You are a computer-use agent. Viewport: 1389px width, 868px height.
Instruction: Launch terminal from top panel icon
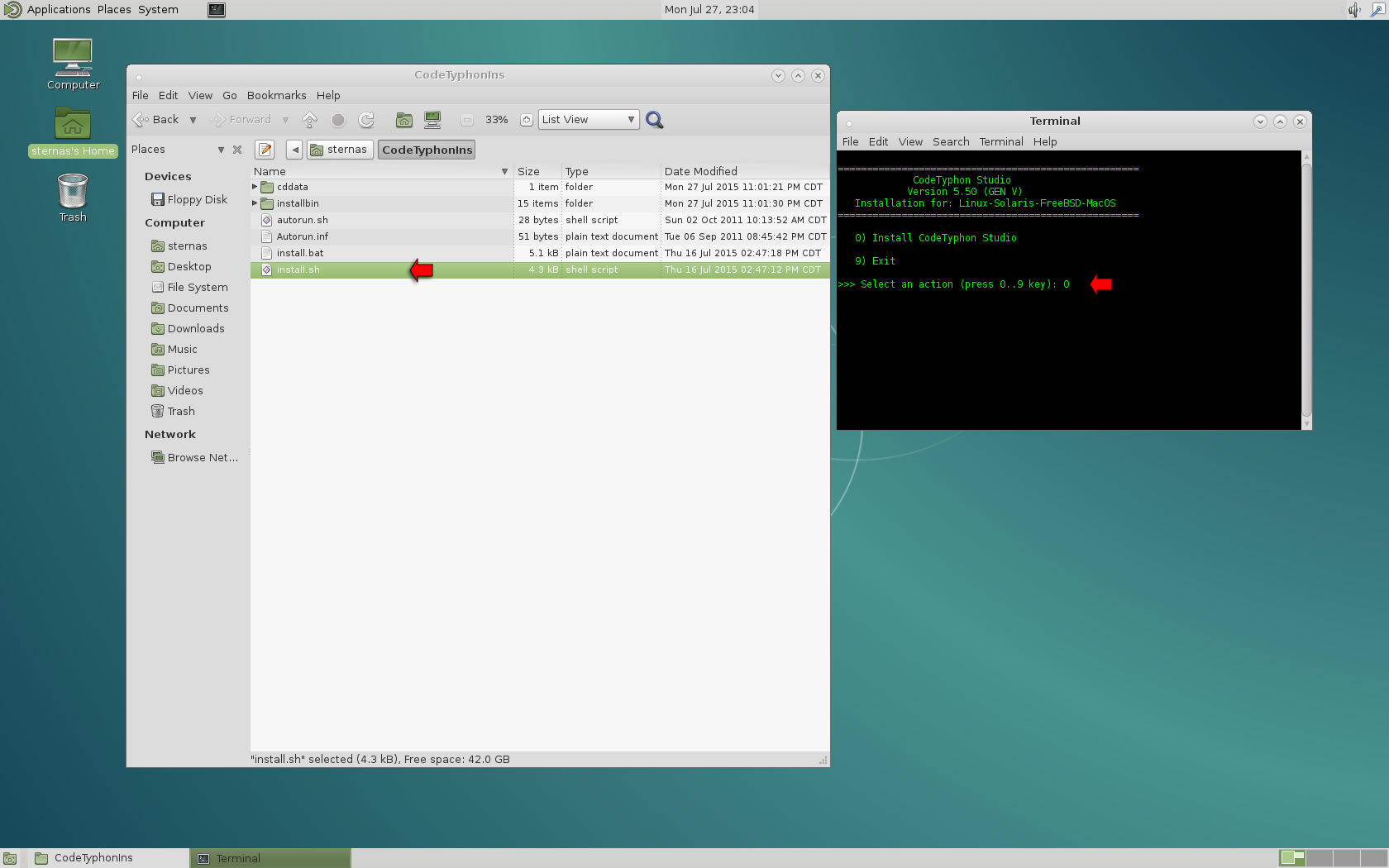[x=217, y=10]
